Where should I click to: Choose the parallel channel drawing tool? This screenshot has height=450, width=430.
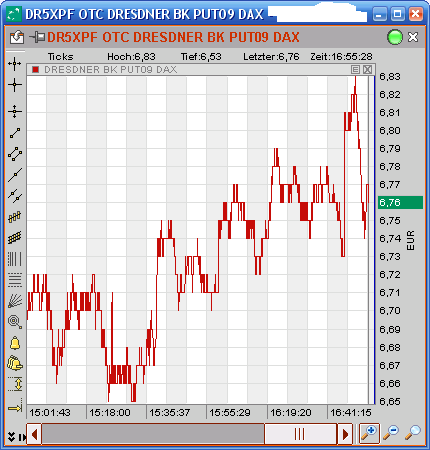[x=15, y=154]
